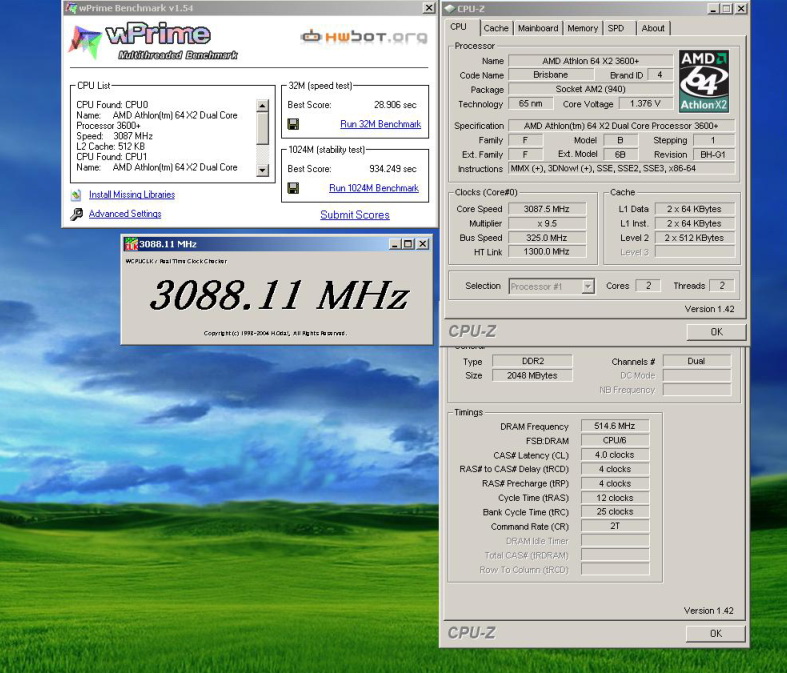Click the Core Speed value 3087.5 MHz
The image size is (787, 673).
coord(547,209)
